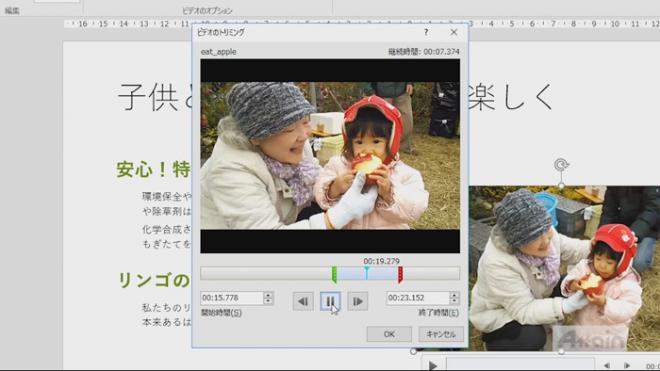Click the trim timeline track
The height and width of the screenshot is (371, 660).
pyautogui.click(x=330, y=274)
